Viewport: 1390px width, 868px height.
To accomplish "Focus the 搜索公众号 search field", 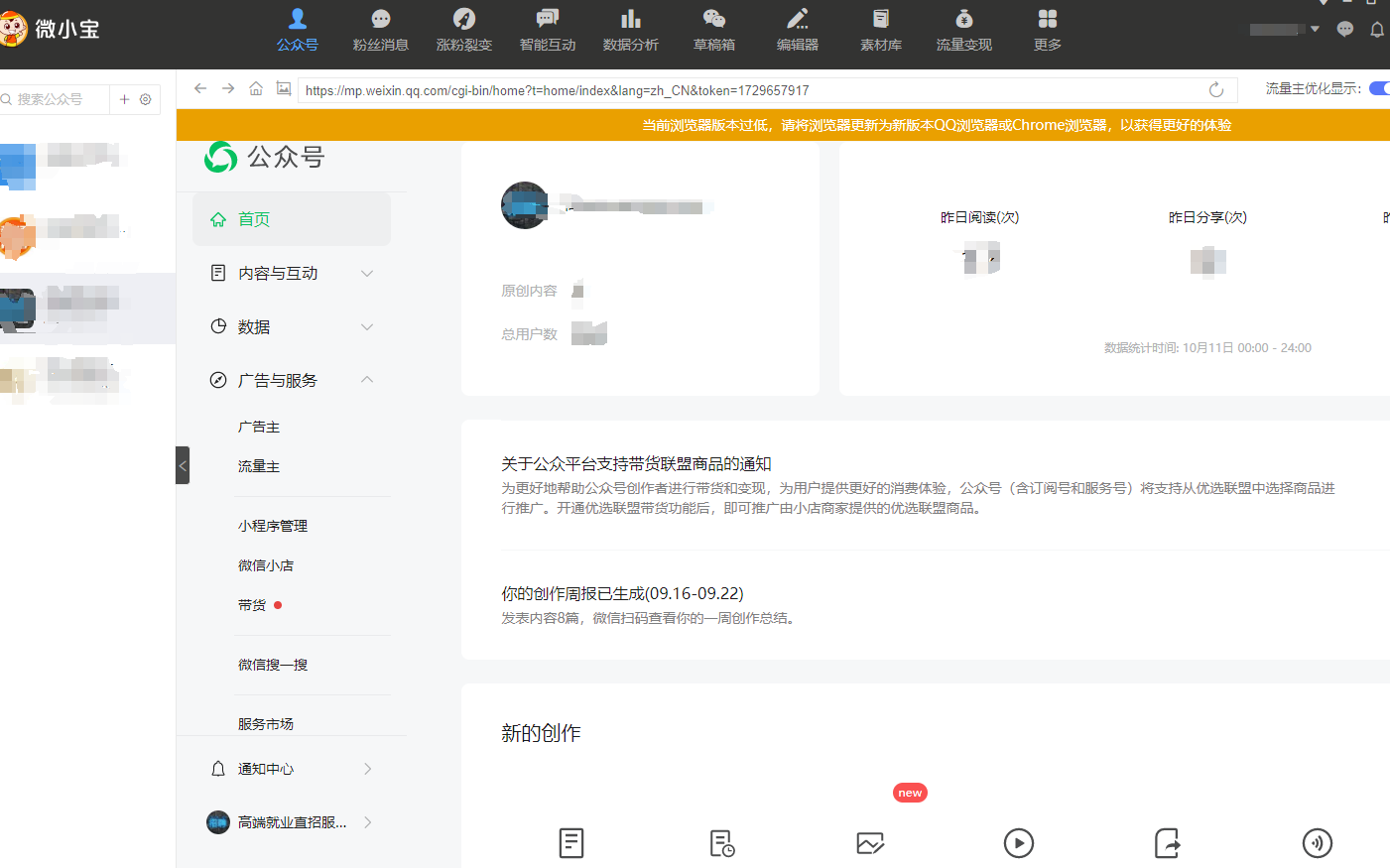I will 55,99.
